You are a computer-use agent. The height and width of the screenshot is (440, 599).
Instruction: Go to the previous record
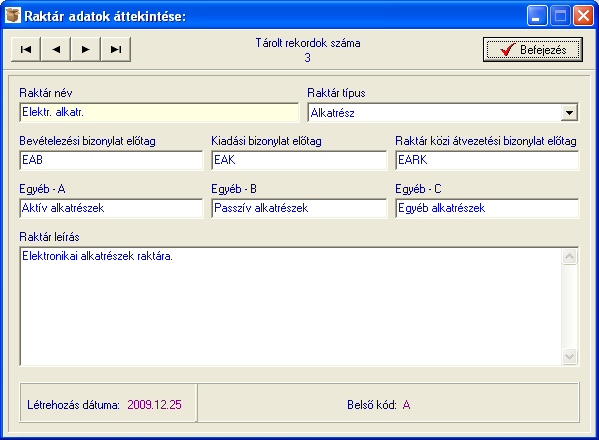point(56,49)
